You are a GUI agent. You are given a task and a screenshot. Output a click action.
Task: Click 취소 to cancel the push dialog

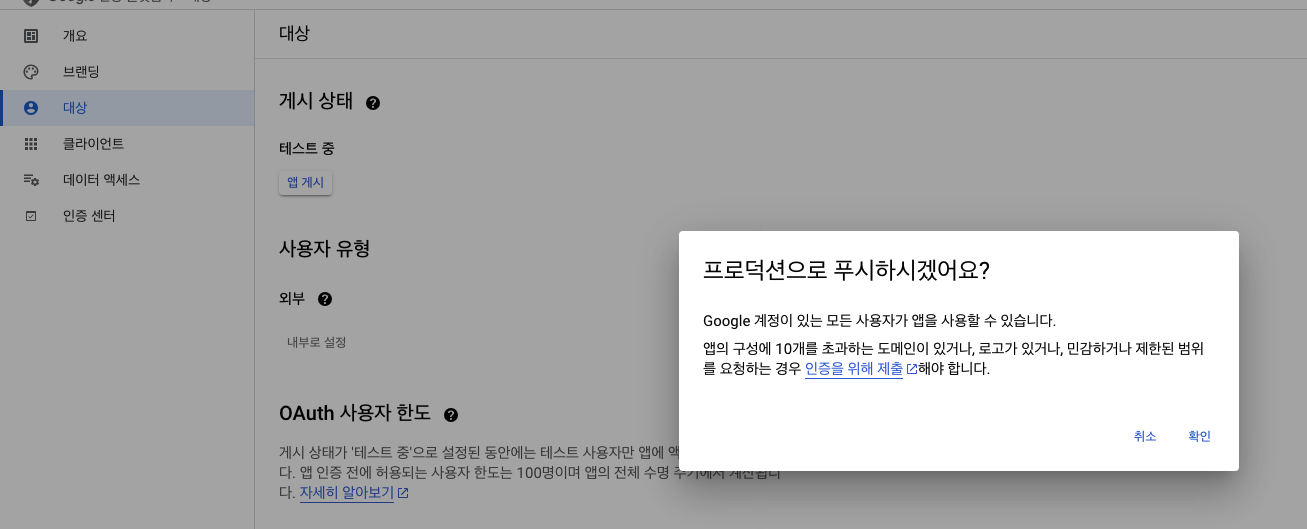[1145, 436]
